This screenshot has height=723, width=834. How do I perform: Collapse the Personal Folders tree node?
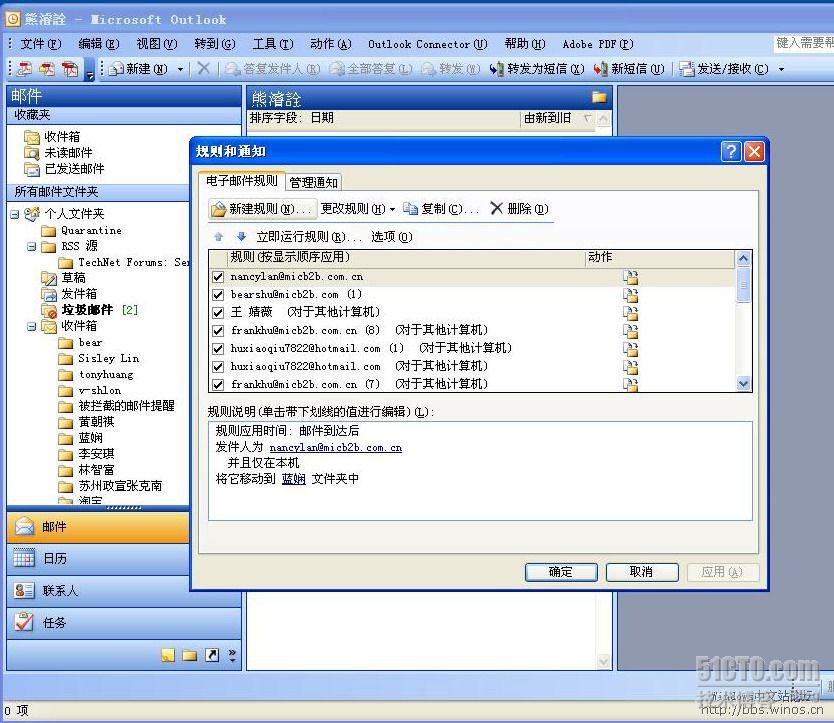15,214
